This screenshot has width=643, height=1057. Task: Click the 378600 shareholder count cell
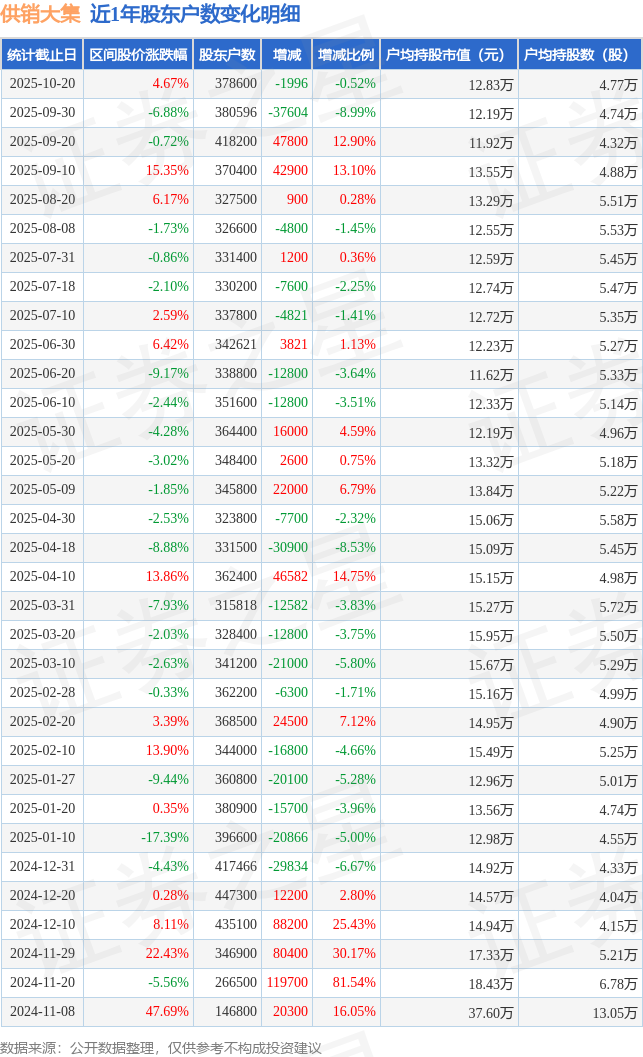(235, 84)
